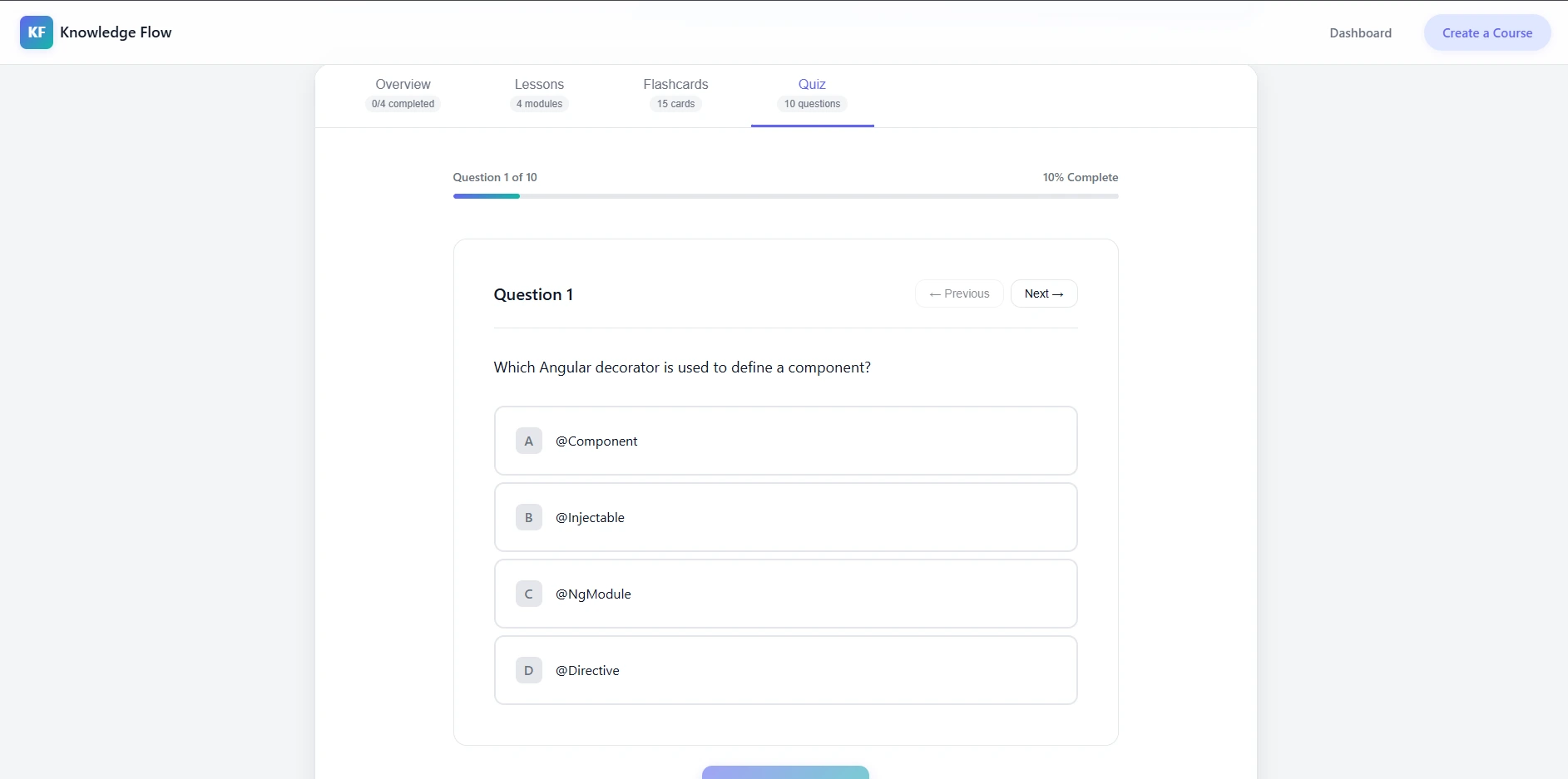Image resolution: width=1568 pixels, height=779 pixels.
Task: Select the Quiz tab
Action: [x=813, y=84]
